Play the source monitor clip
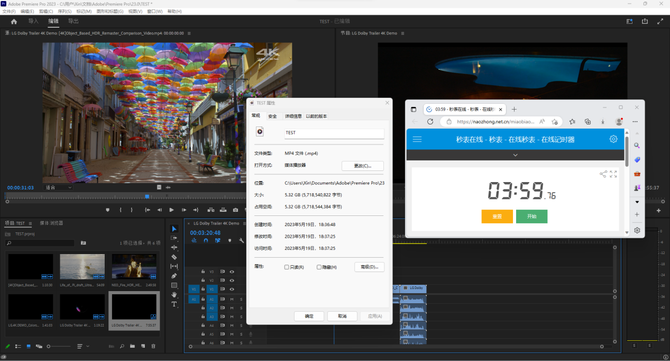 [x=171, y=210]
